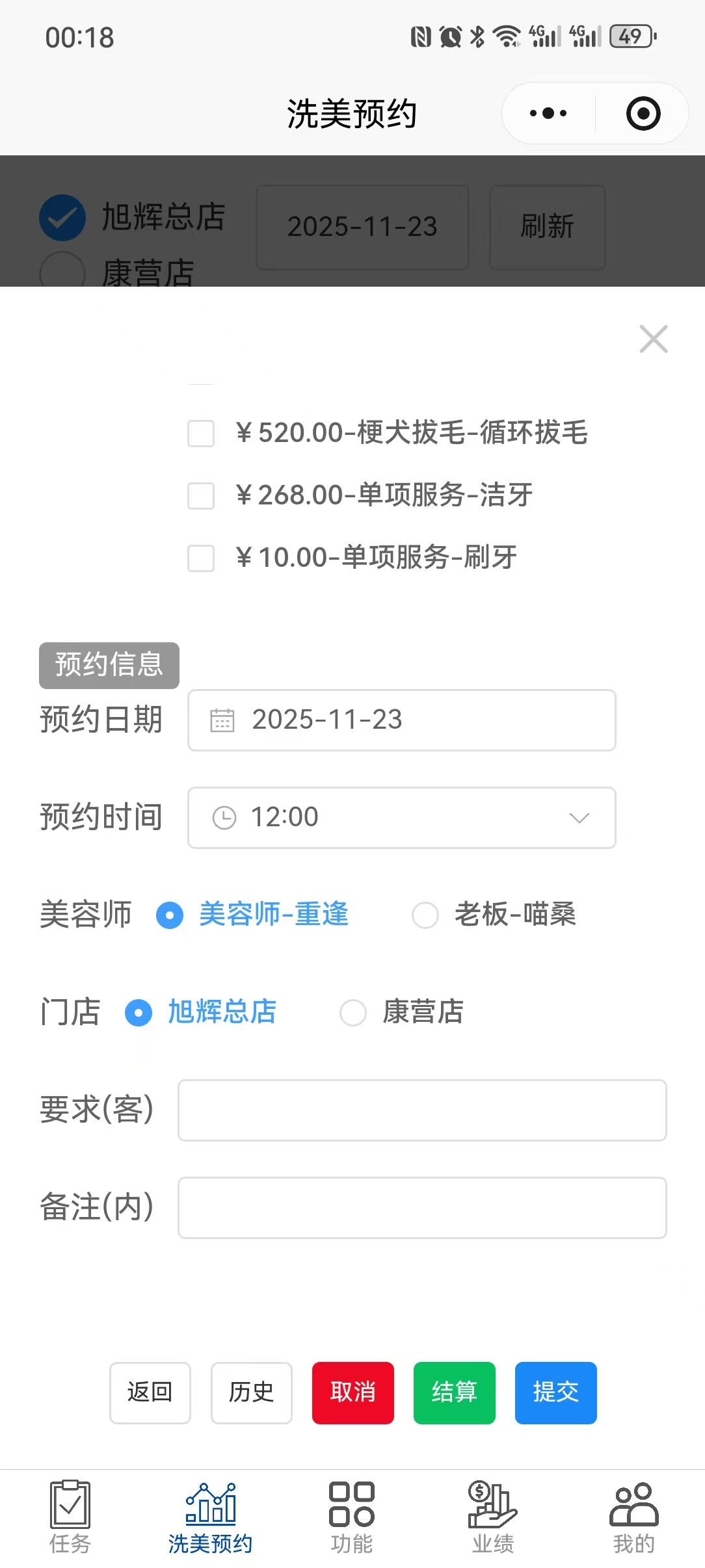The image size is (705, 1568).
Task: Focus the 要求(客) input field
Action: [422, 1110]
